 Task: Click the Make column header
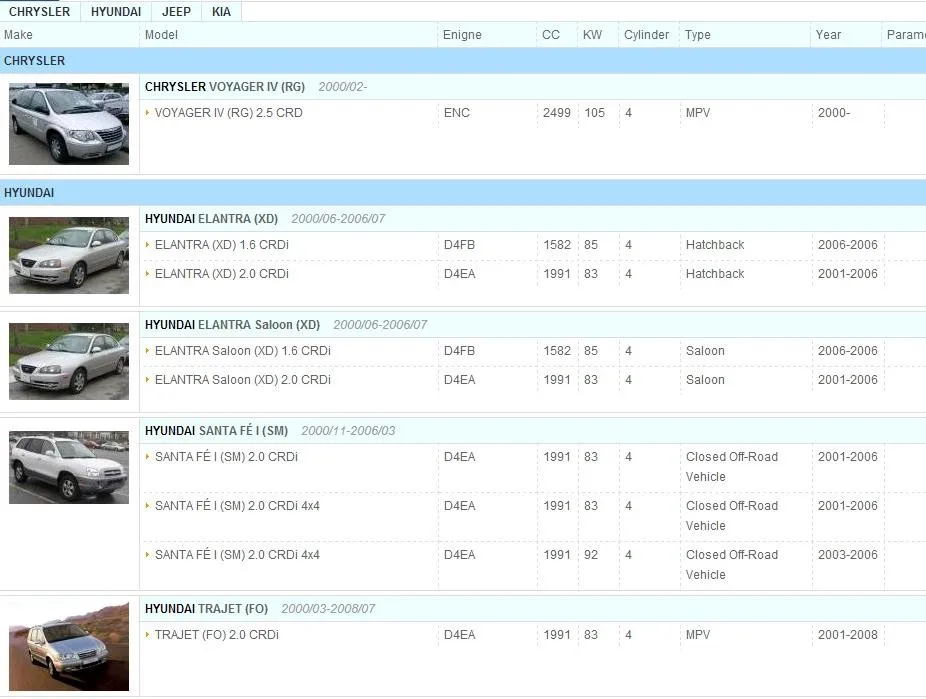click(x=18, y=35)
